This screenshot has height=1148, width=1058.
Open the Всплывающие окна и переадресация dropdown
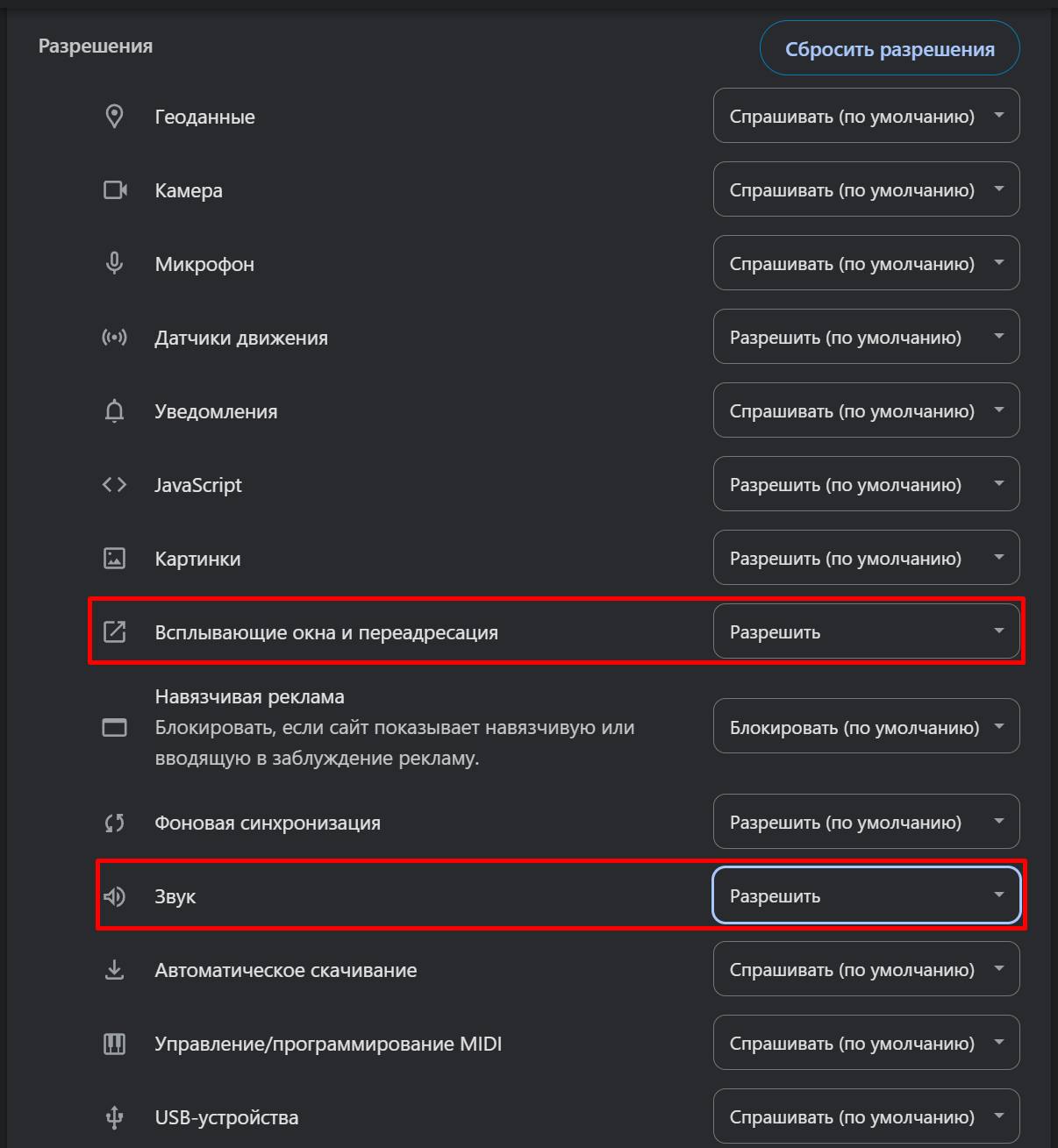tap(866, 631)
